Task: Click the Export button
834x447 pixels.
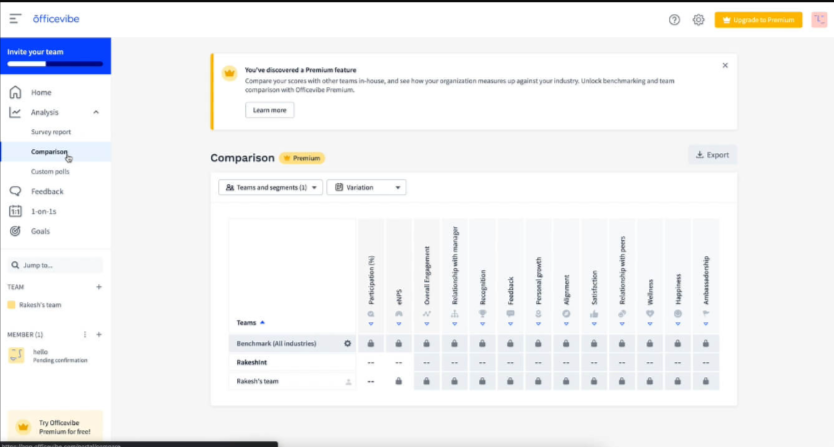Action: 712,155
